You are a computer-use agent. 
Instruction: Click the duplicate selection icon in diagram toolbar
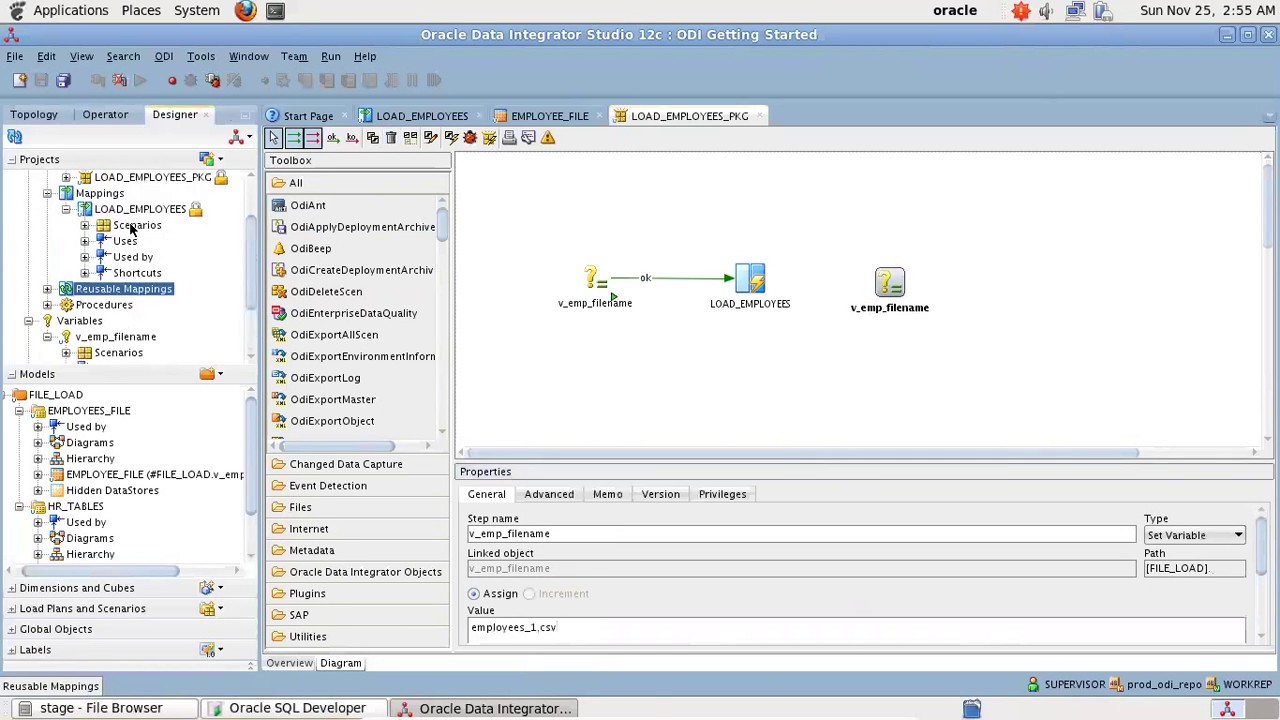click(x=373, y=138)
